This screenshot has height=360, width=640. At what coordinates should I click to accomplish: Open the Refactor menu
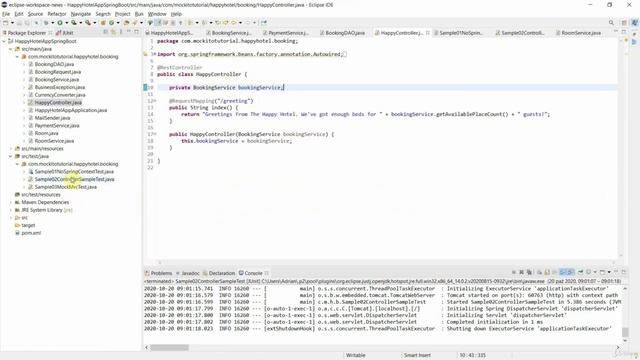pos(57,14)
